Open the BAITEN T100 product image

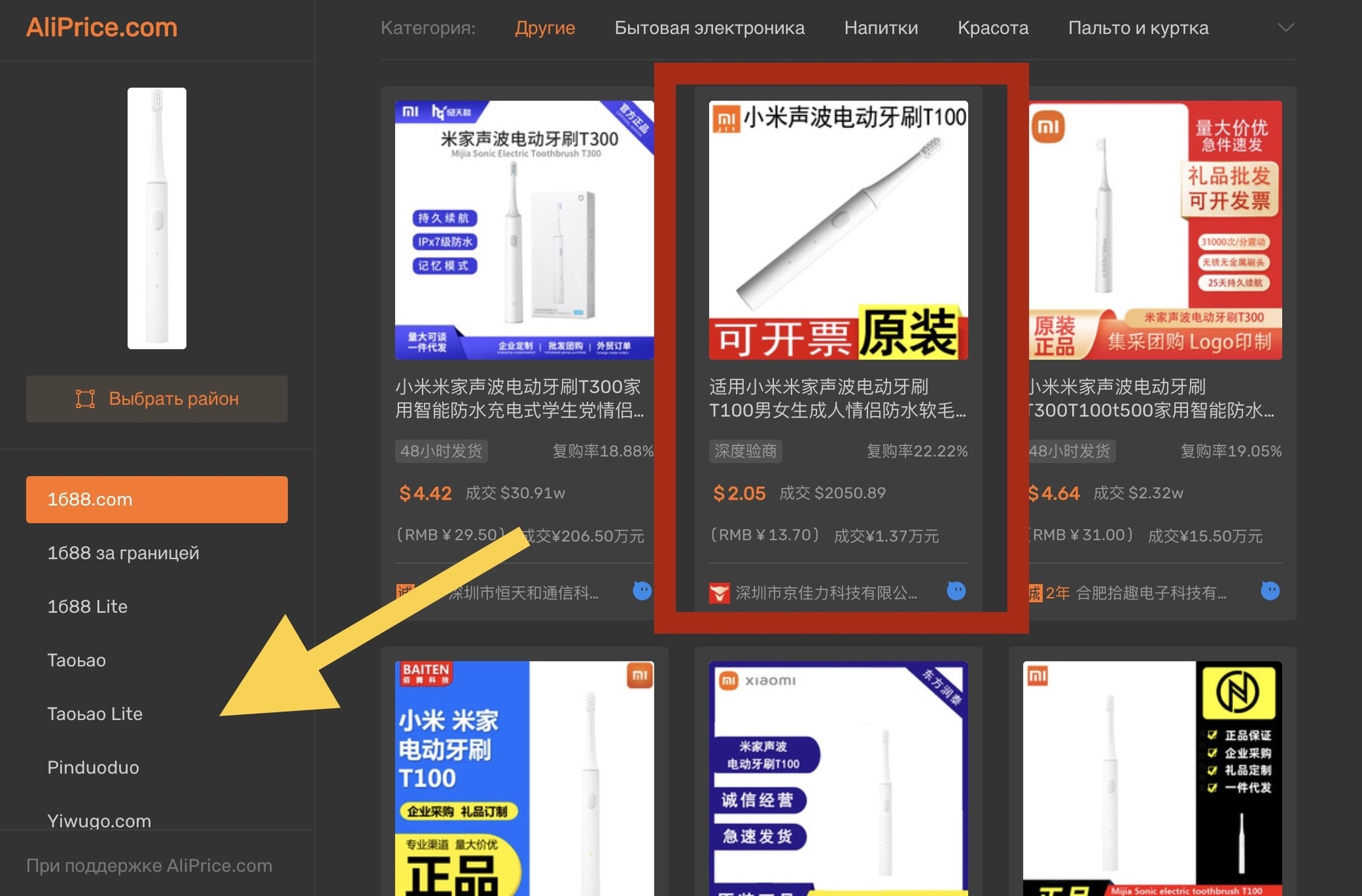[x=524, y=778]
